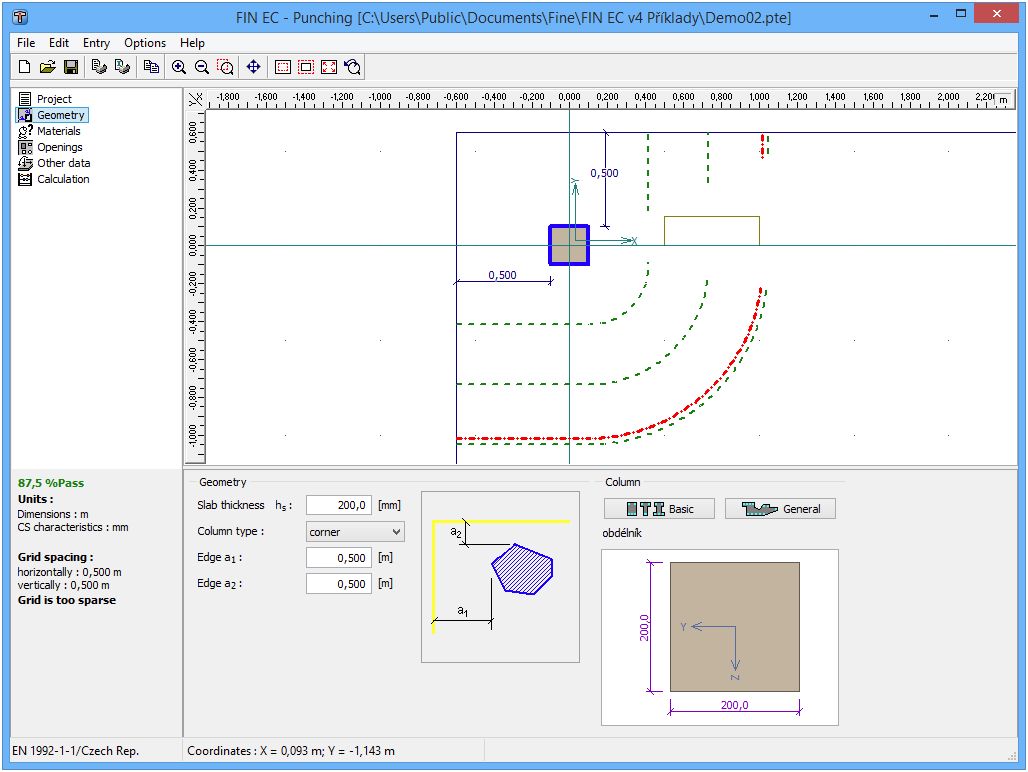The width and height of the screenshot is (1028, 772).
Task: Create a new file with the blank page icon
Action: pos(24,67)
